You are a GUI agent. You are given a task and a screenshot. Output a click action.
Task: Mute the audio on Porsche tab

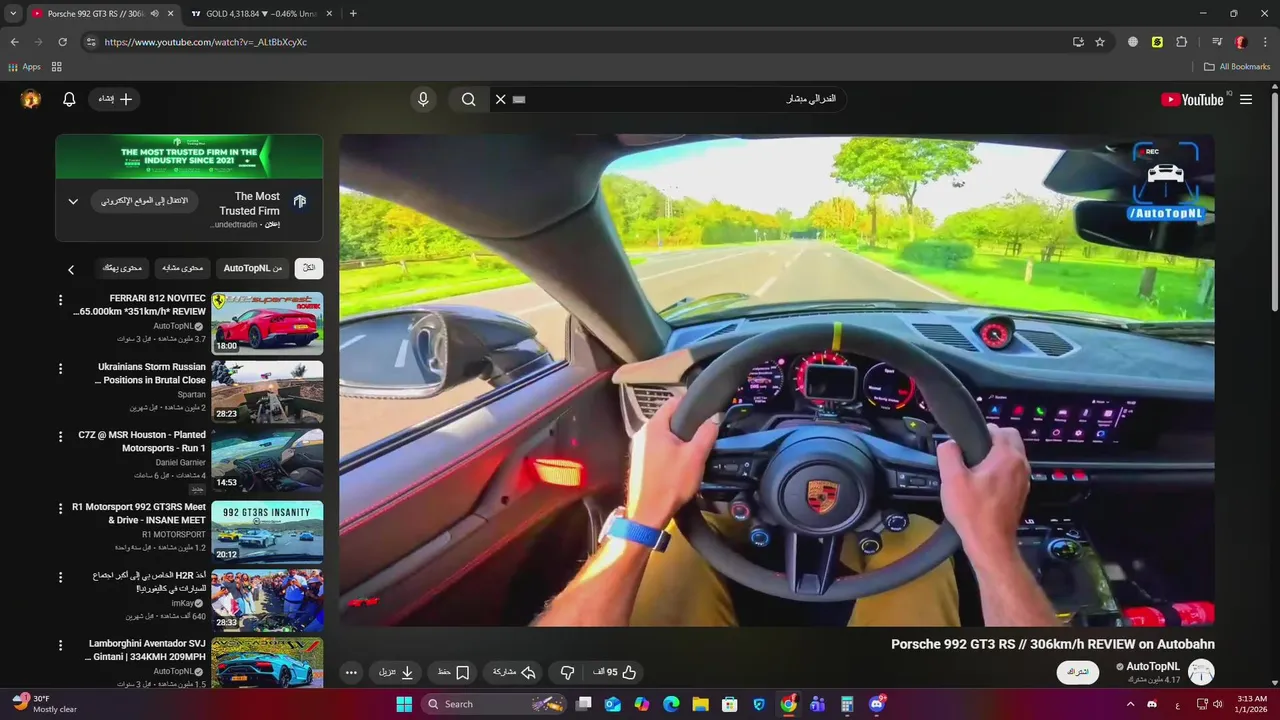pyautogui.click(x=154, y=14)
